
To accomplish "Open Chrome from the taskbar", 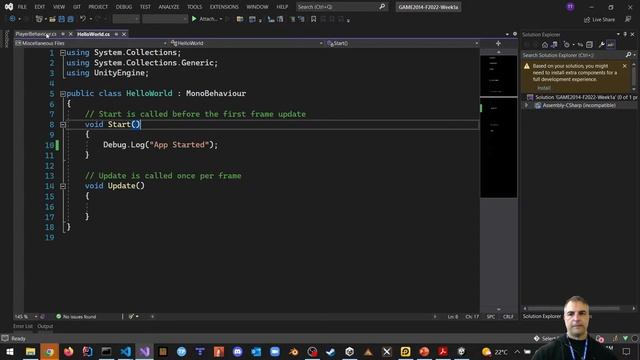I will pos(49,351).
